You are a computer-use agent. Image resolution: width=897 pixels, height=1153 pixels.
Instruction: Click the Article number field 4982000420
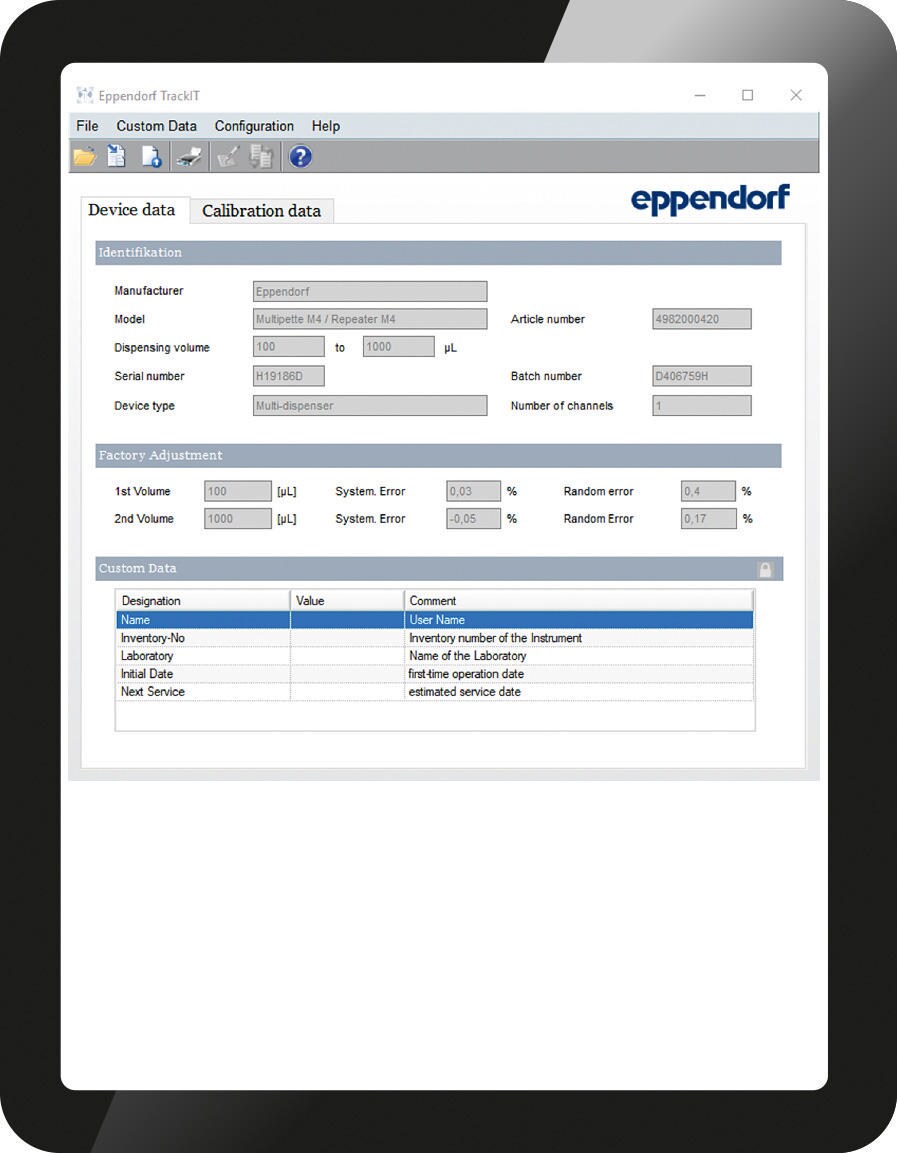click(x=701, y=319)
